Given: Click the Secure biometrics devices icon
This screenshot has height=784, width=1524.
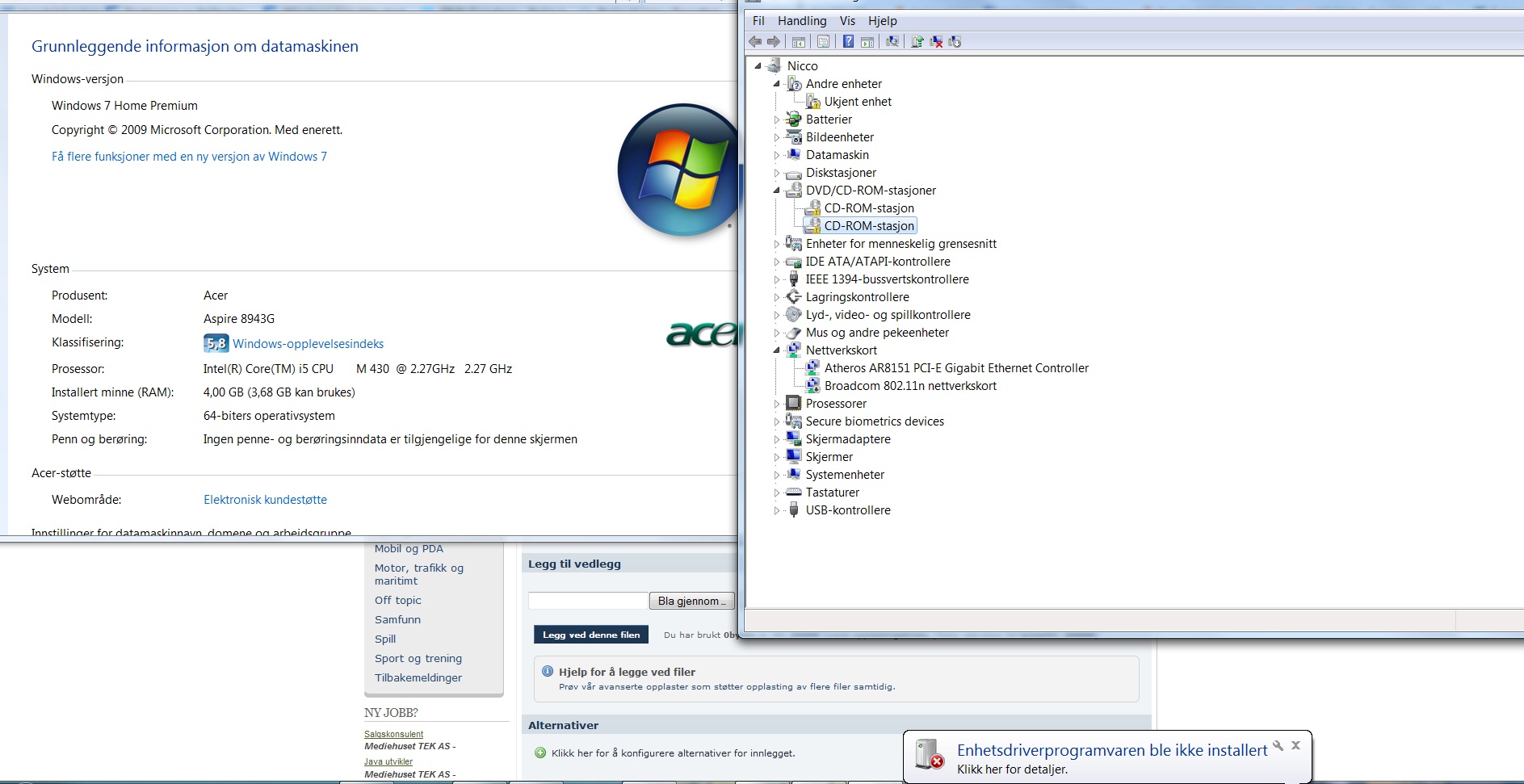Looking at the screenshot, I should pos(794,421).
